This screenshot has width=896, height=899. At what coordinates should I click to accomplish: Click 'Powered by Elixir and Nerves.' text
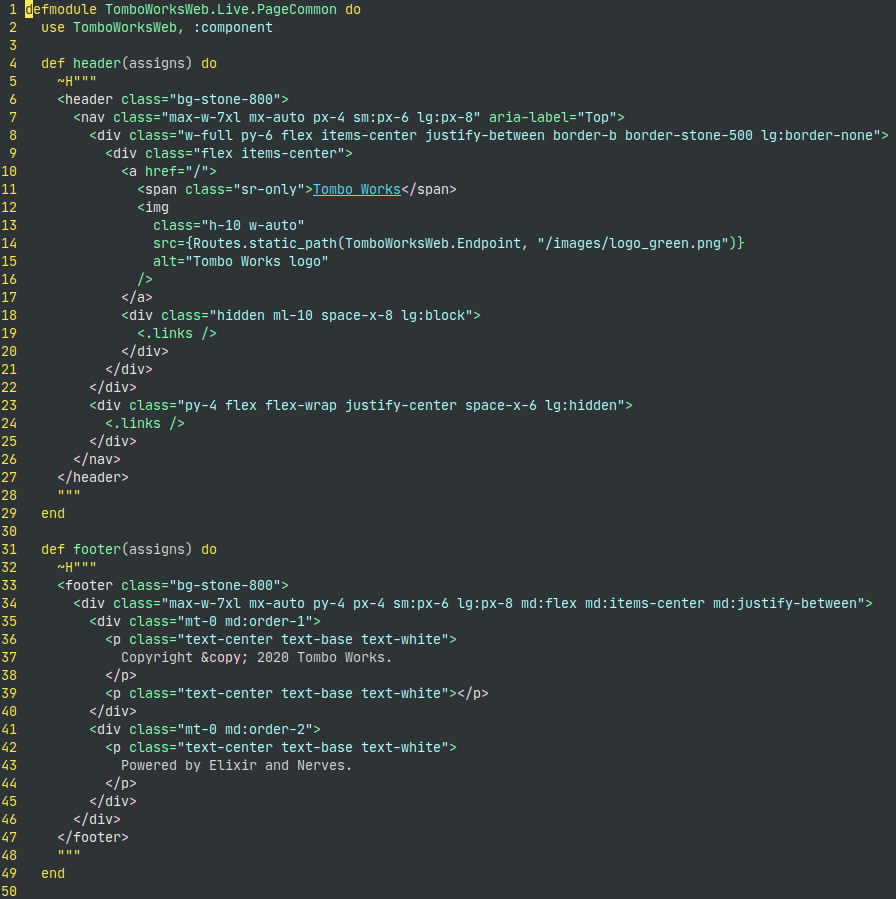click(236, 765)
